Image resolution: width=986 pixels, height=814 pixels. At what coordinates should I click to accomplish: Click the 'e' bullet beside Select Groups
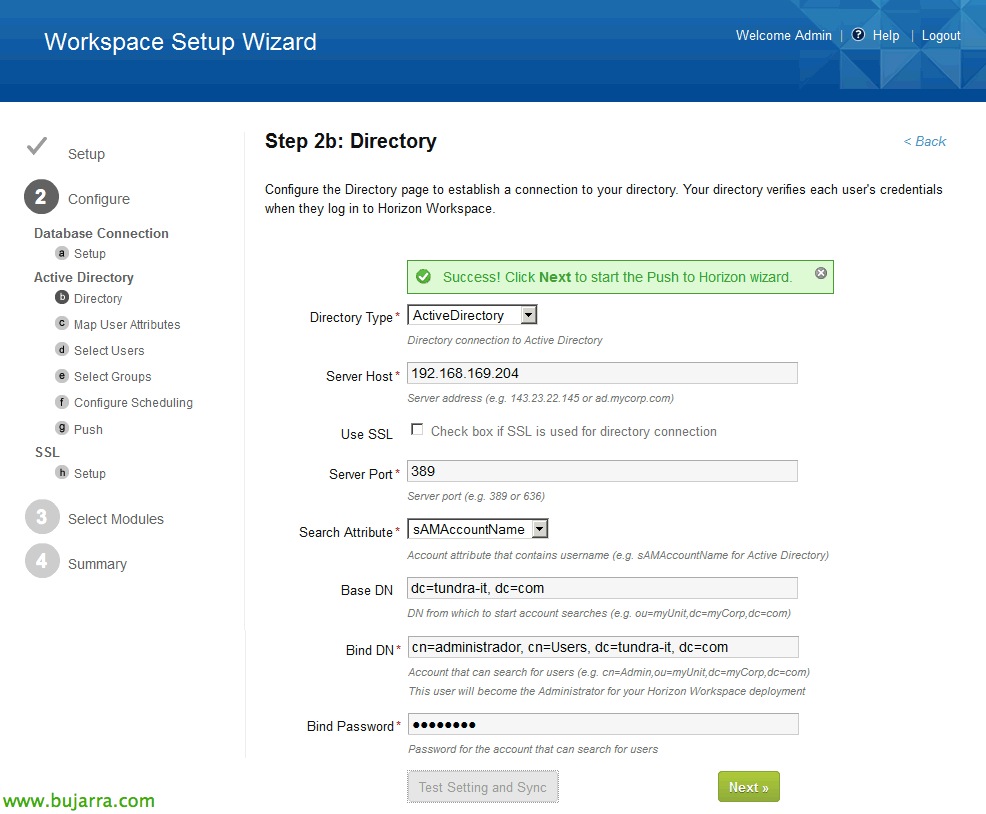click(x=62, y=376)
